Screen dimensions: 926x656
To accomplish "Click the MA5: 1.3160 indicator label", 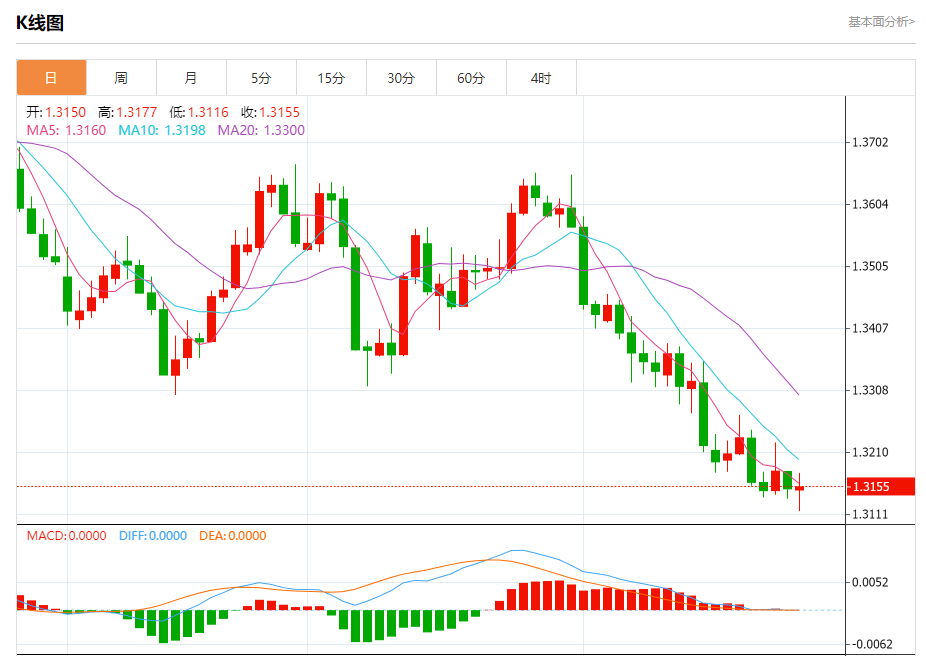I will pos(66,130).
